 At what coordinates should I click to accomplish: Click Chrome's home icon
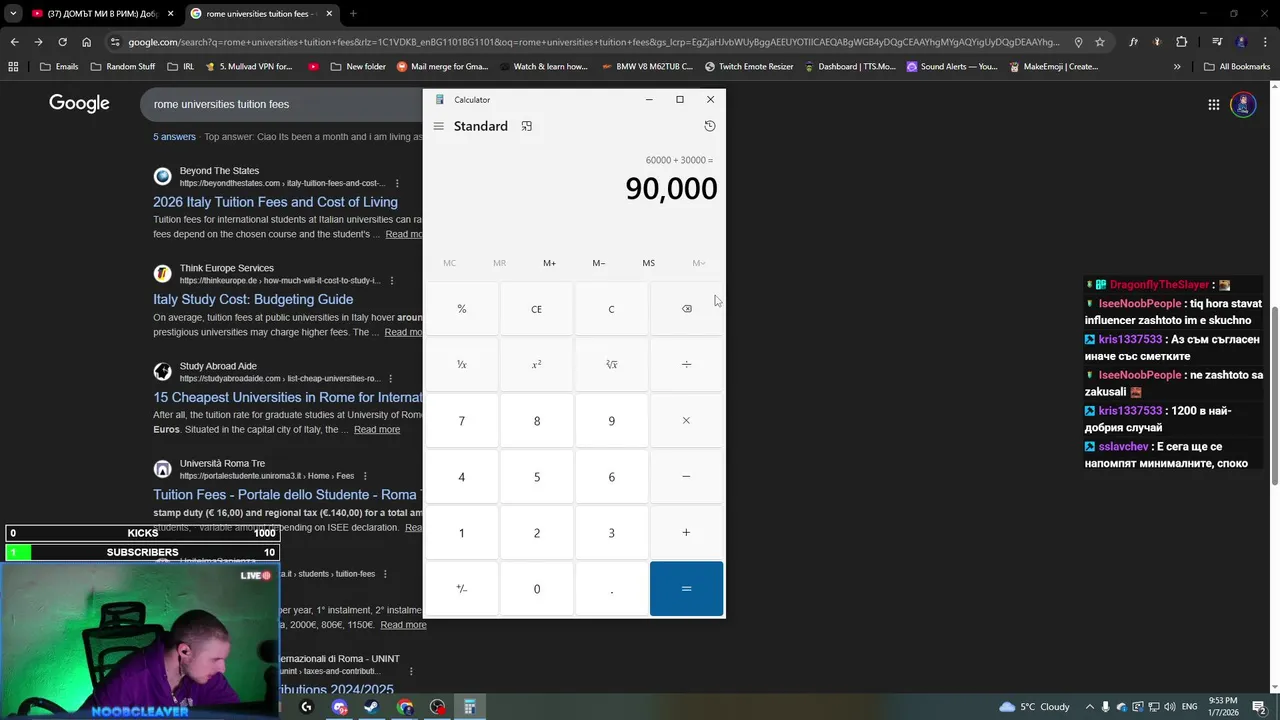coord(86,42)
